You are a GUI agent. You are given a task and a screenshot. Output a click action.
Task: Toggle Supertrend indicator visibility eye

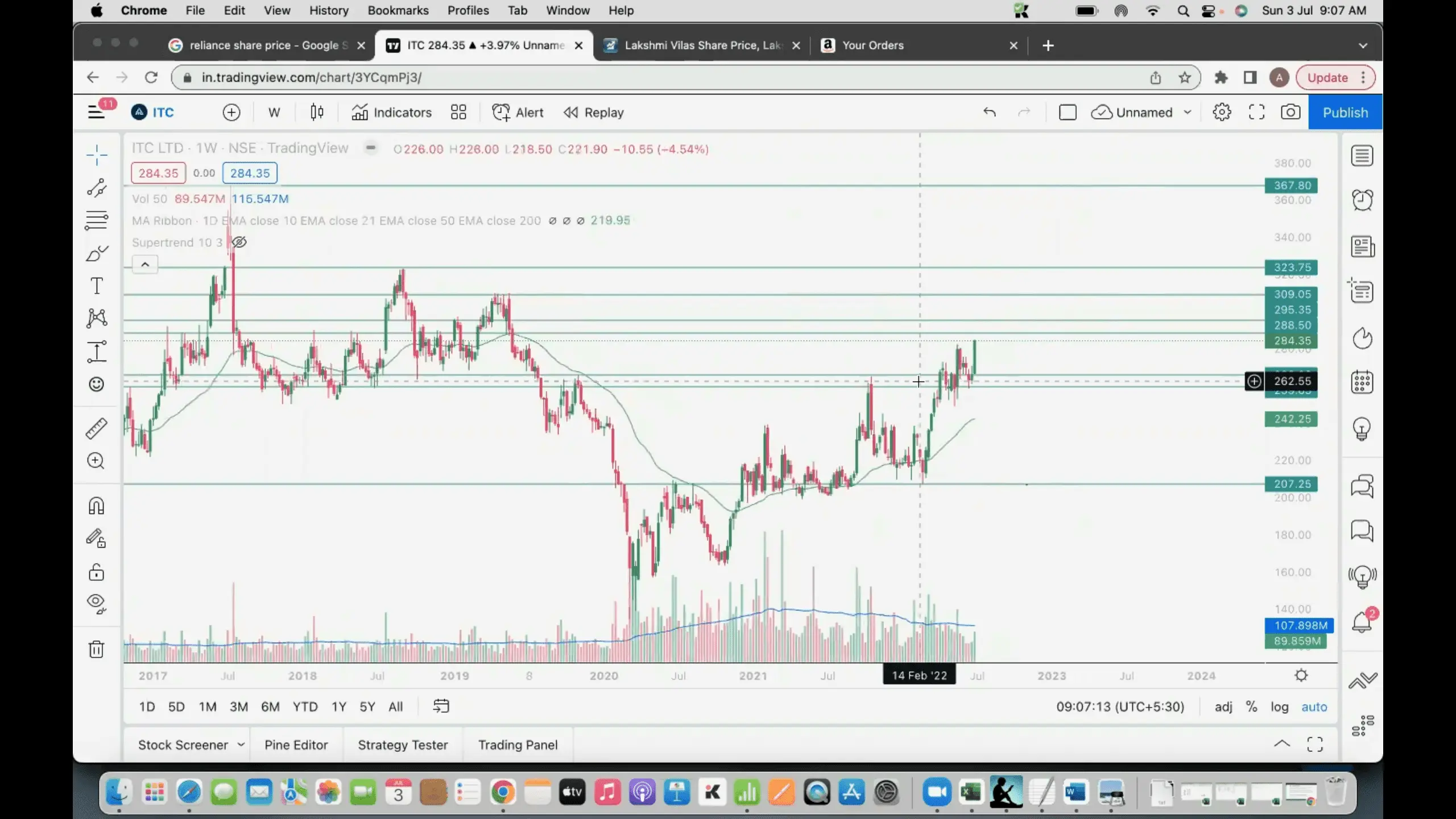tap(239, 242)
